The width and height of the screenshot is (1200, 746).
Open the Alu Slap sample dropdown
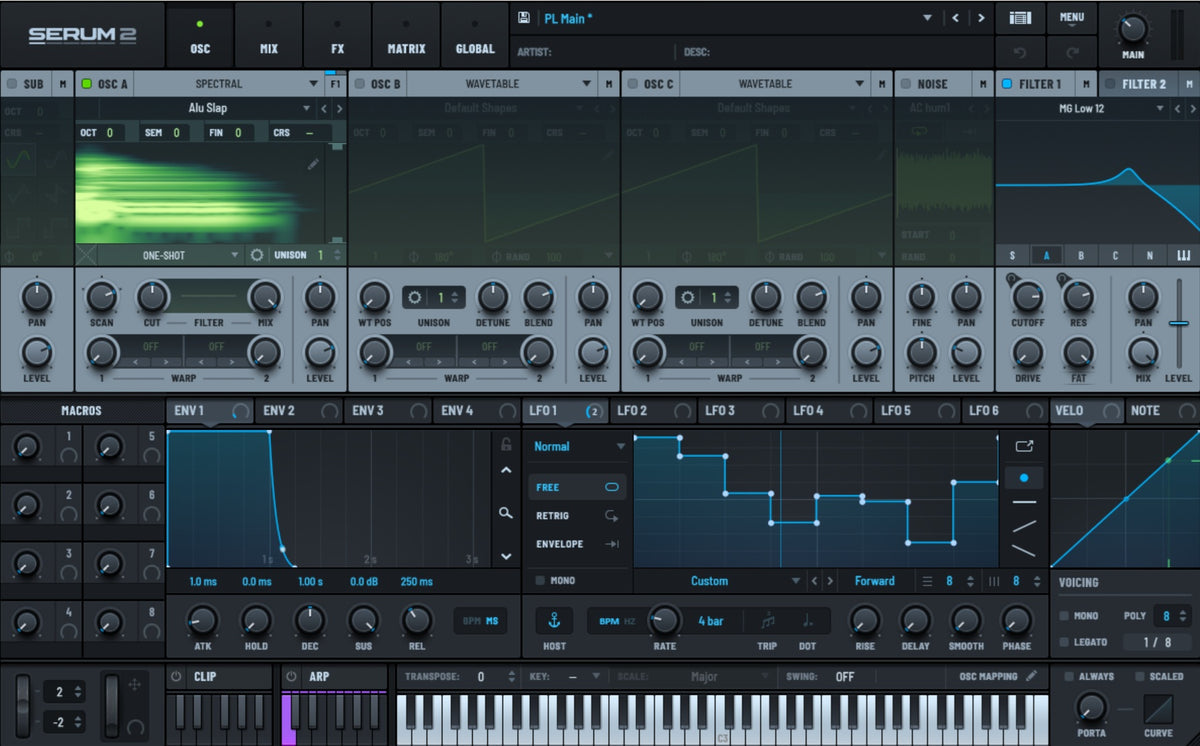[x=208, y=108]
